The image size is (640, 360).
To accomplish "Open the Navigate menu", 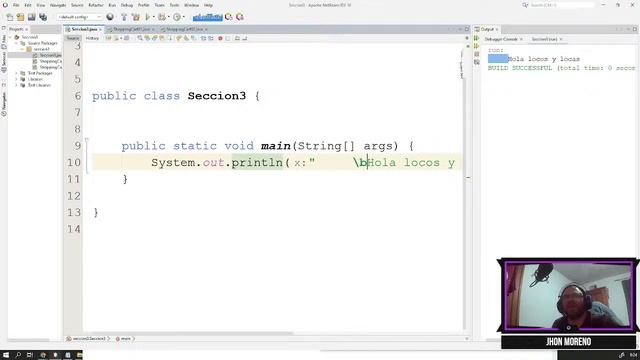I will (58, 5).
